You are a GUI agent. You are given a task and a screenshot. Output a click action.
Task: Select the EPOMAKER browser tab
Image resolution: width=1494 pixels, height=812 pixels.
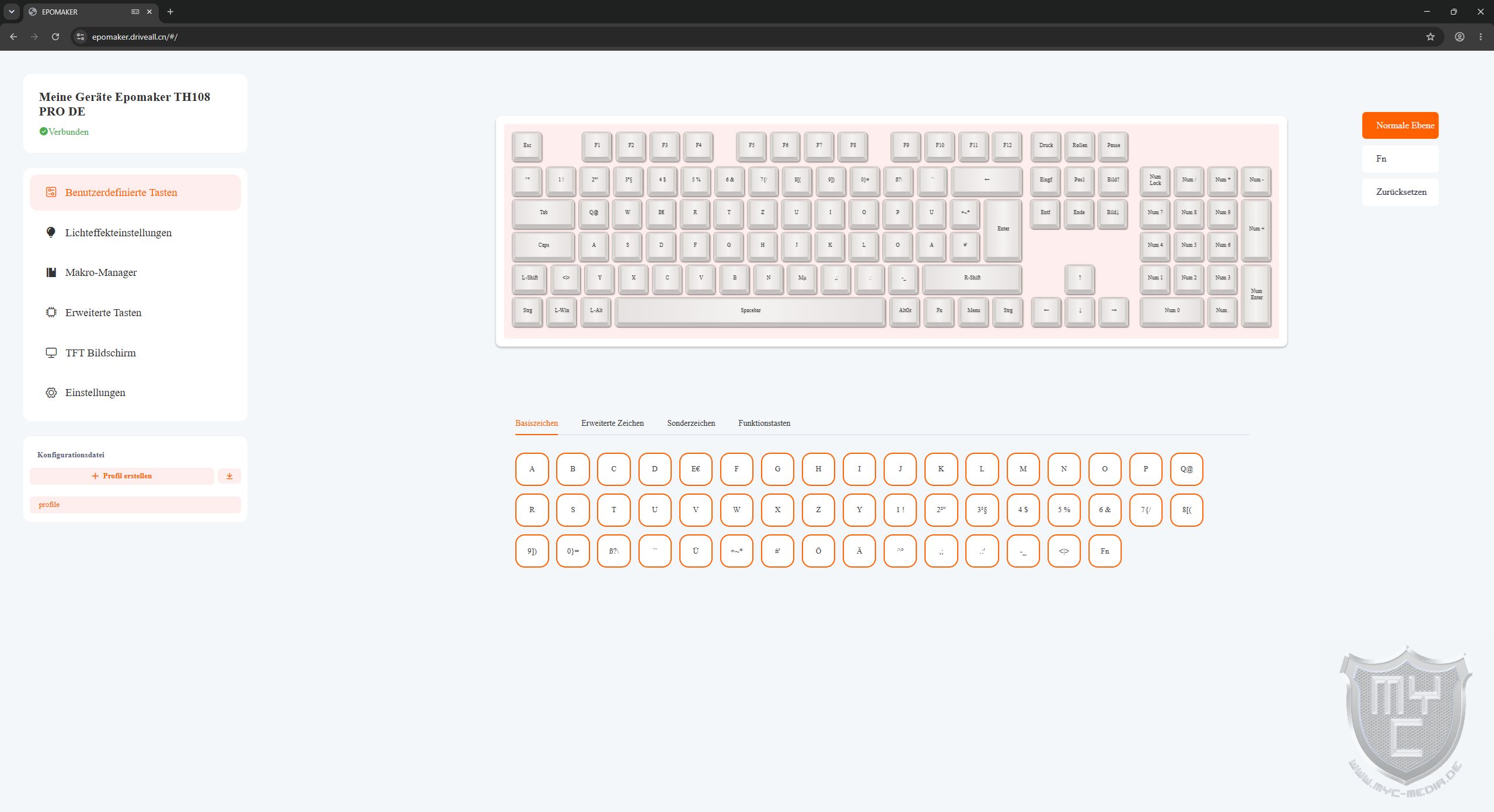click(90, 12)
